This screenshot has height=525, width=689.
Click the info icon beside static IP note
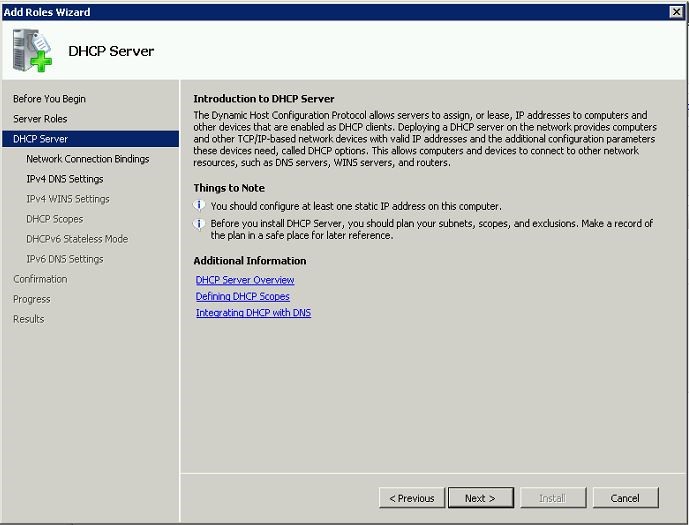199,206
